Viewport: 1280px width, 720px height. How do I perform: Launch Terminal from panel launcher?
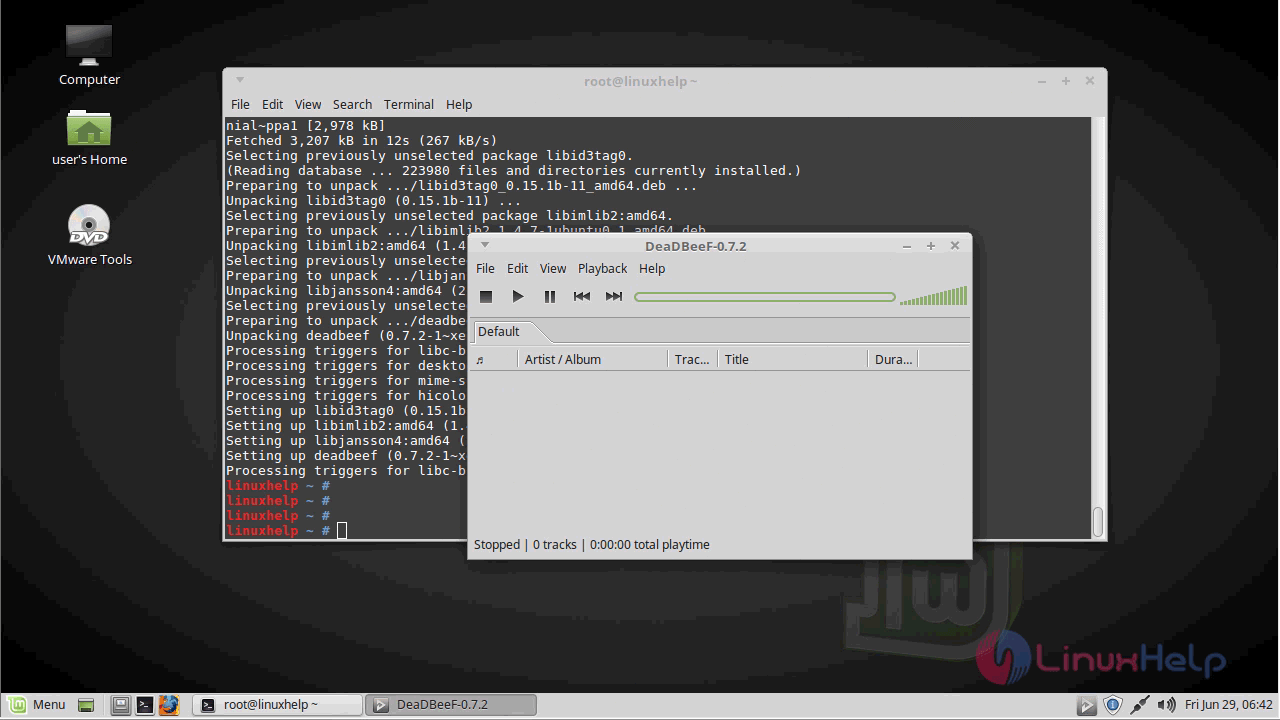(144, 705)
